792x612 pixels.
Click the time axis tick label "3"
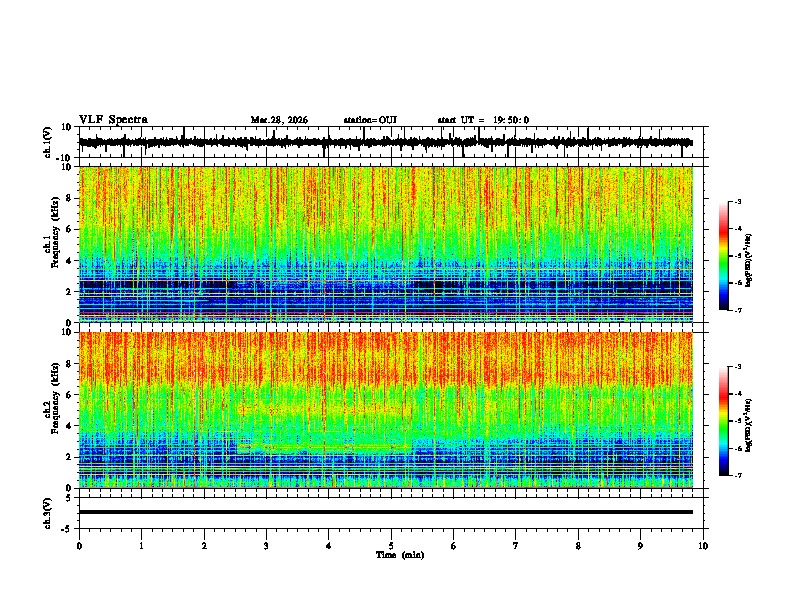266,546
